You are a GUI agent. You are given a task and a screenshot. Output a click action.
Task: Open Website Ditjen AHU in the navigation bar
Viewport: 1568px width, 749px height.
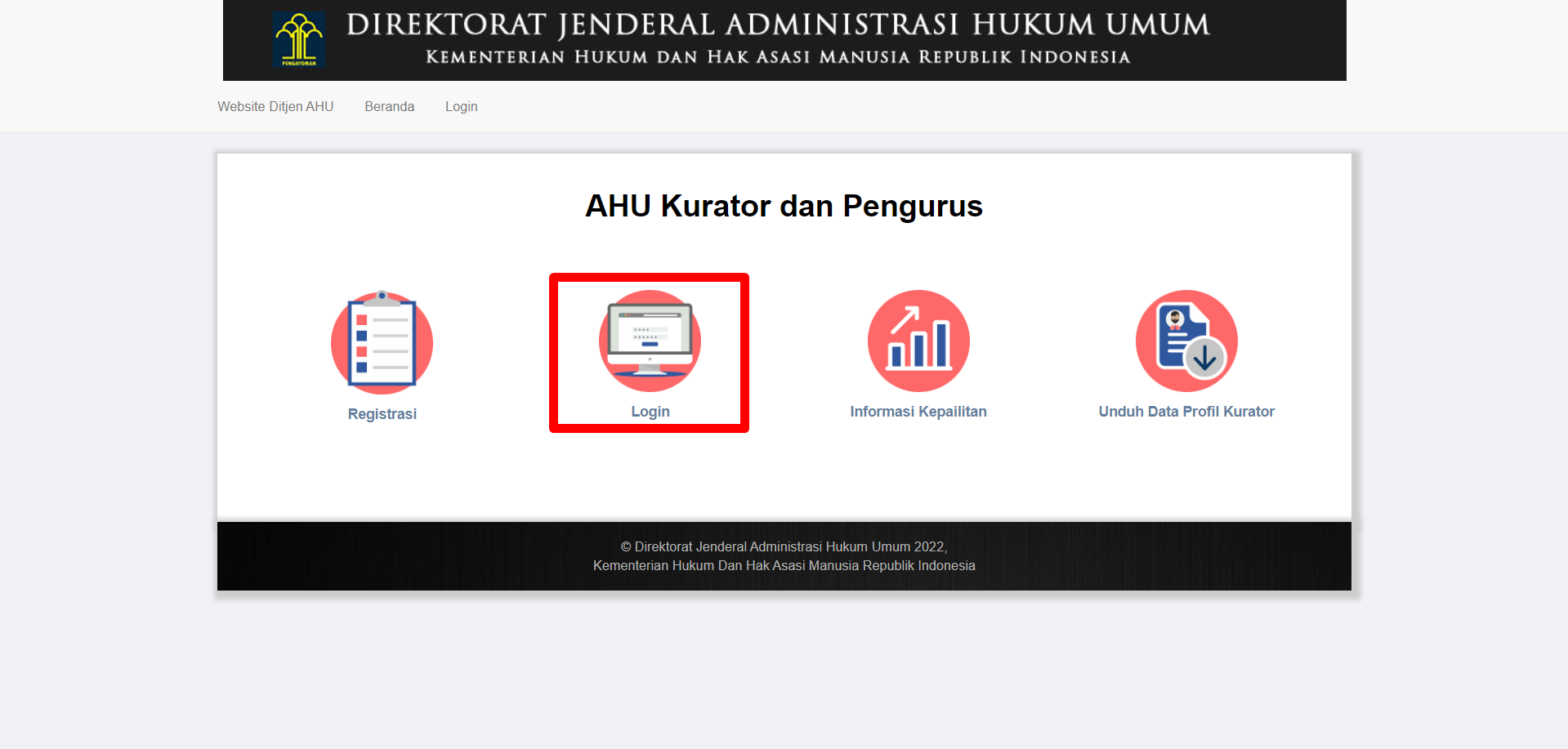(275, 106)
